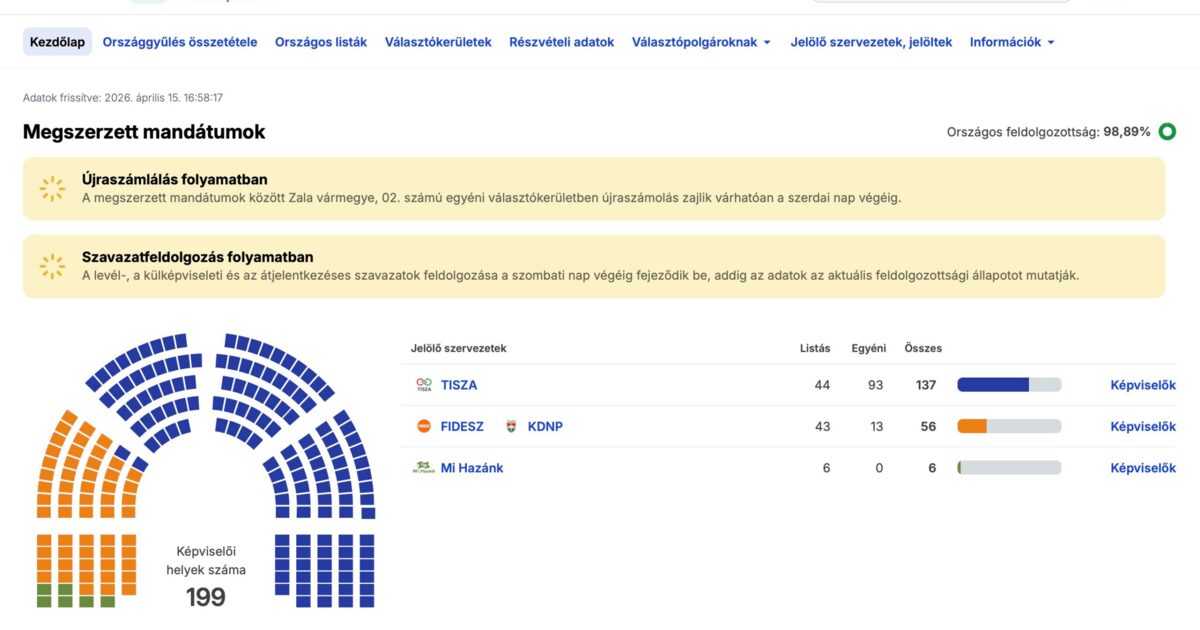
Task: Open Jelölő szervezetek, jelöltek page
Action: pyautogui.click(x=871, y=42)
